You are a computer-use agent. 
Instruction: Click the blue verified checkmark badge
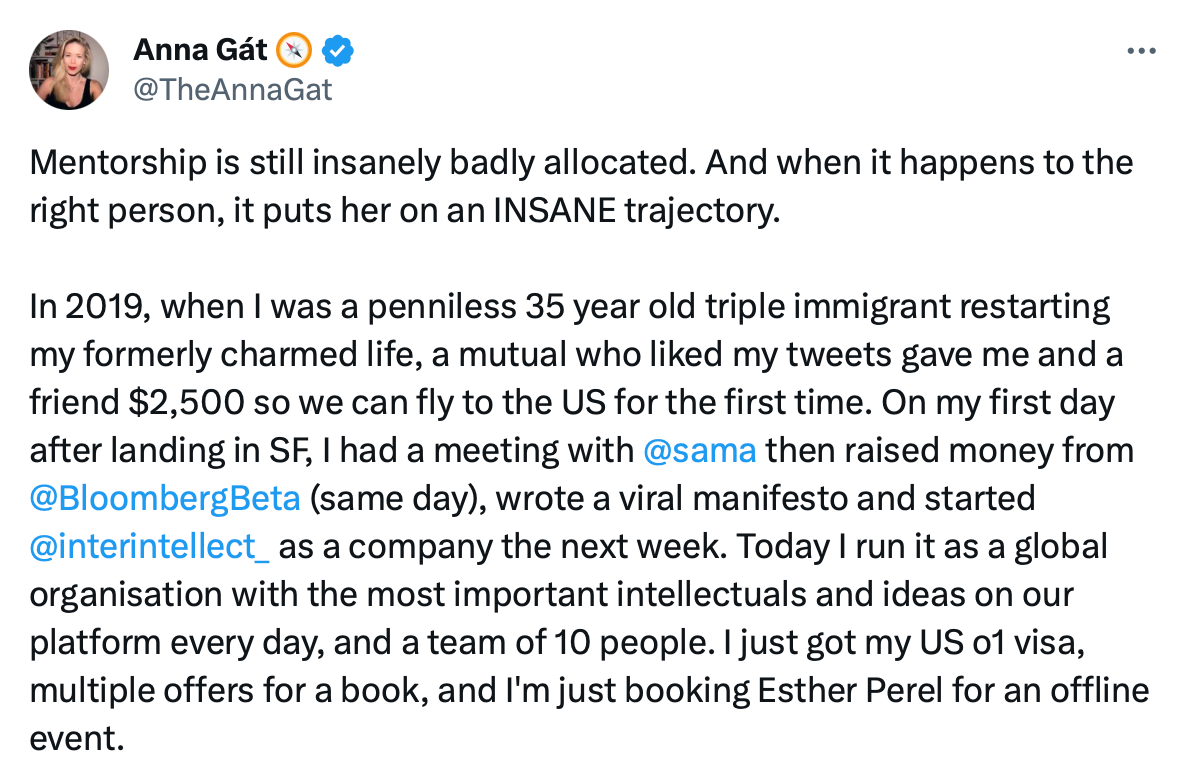[337, 51]
